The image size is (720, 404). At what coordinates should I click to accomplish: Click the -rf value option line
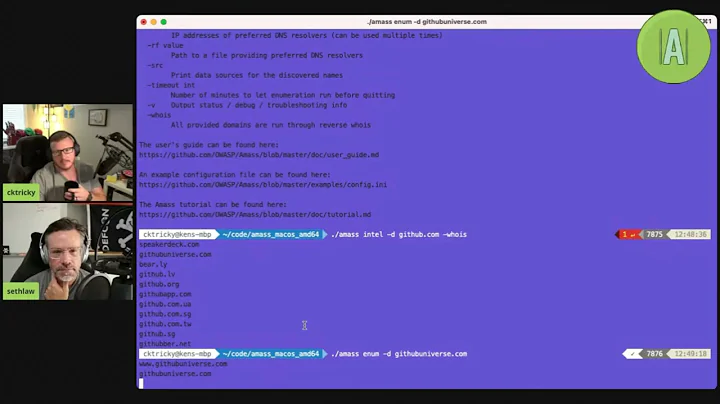click(x=165, y=45)
